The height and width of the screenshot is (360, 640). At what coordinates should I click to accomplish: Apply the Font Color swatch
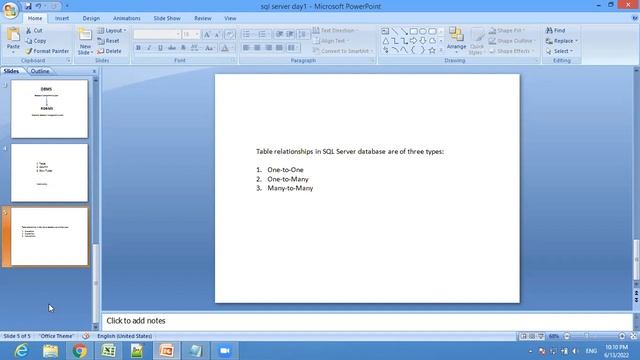[x=224, y=48]
